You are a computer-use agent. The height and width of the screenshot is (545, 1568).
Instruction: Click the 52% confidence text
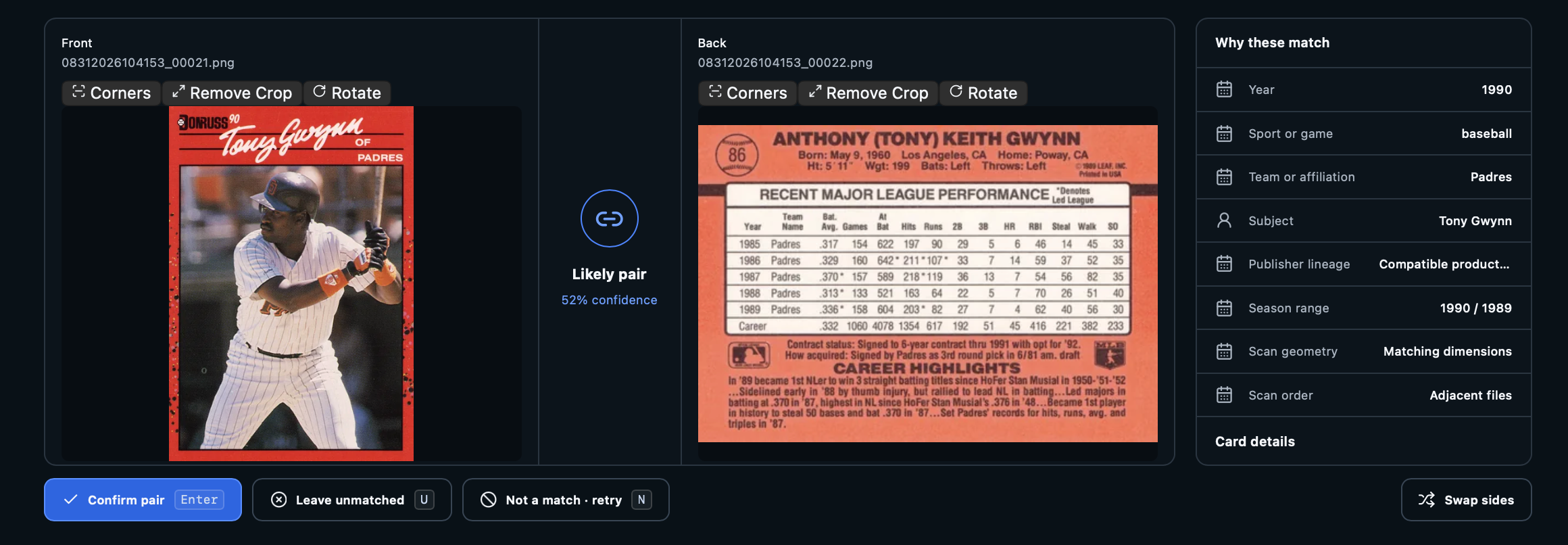pos(609,300)
